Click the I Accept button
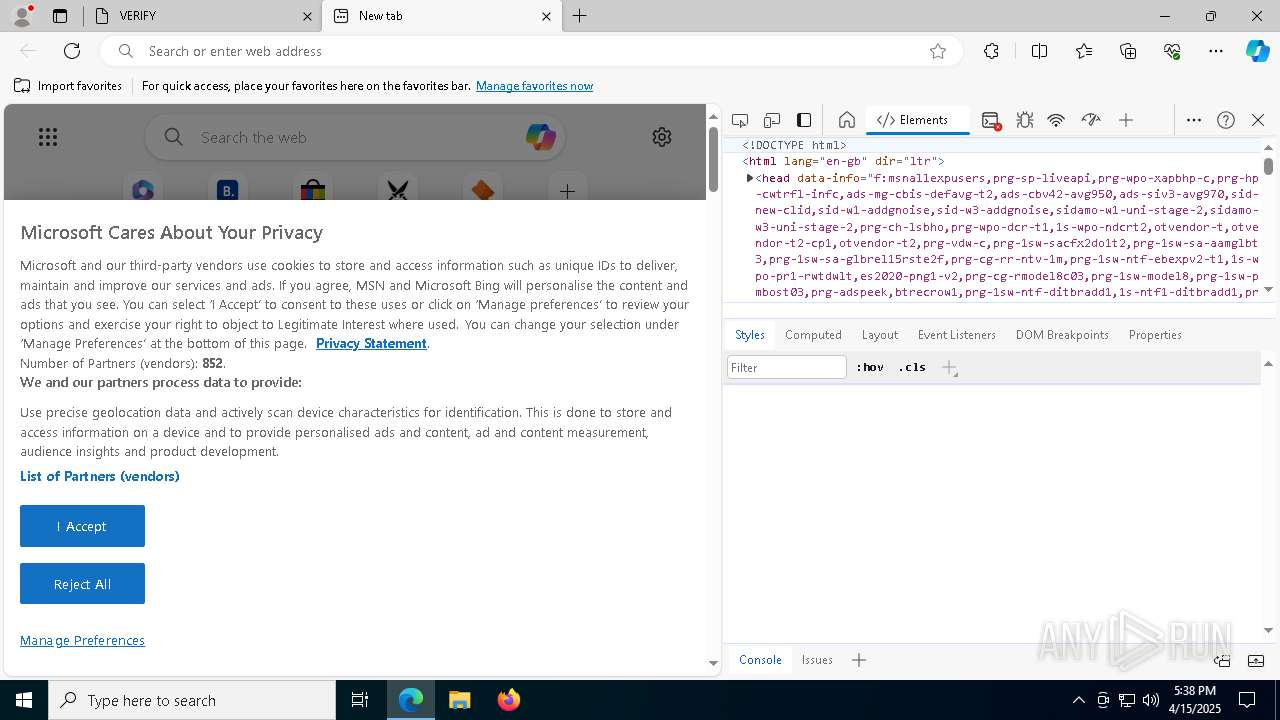Screen dimensions: 1280x720 click(x=82, y=526)
